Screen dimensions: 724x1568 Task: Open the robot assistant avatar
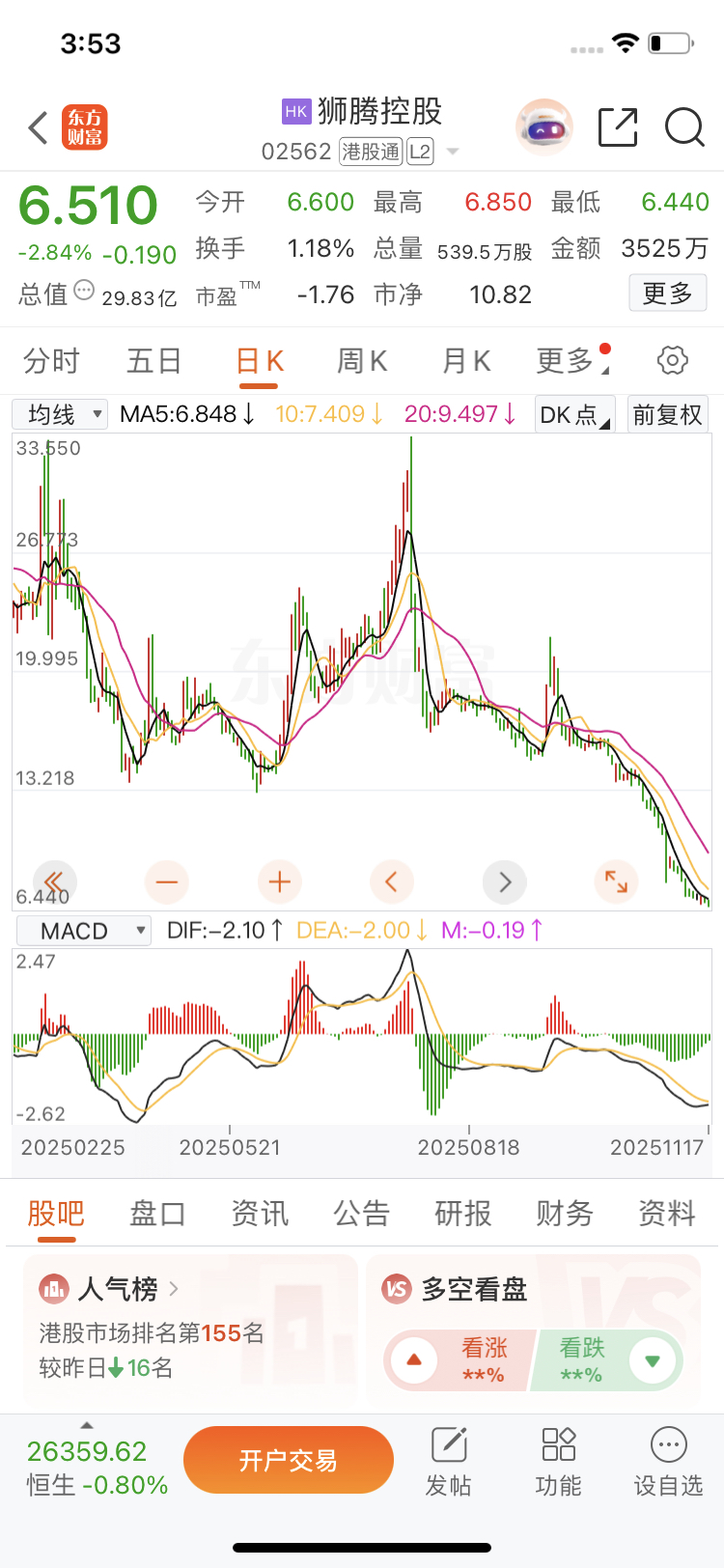(x=544, y=127)
